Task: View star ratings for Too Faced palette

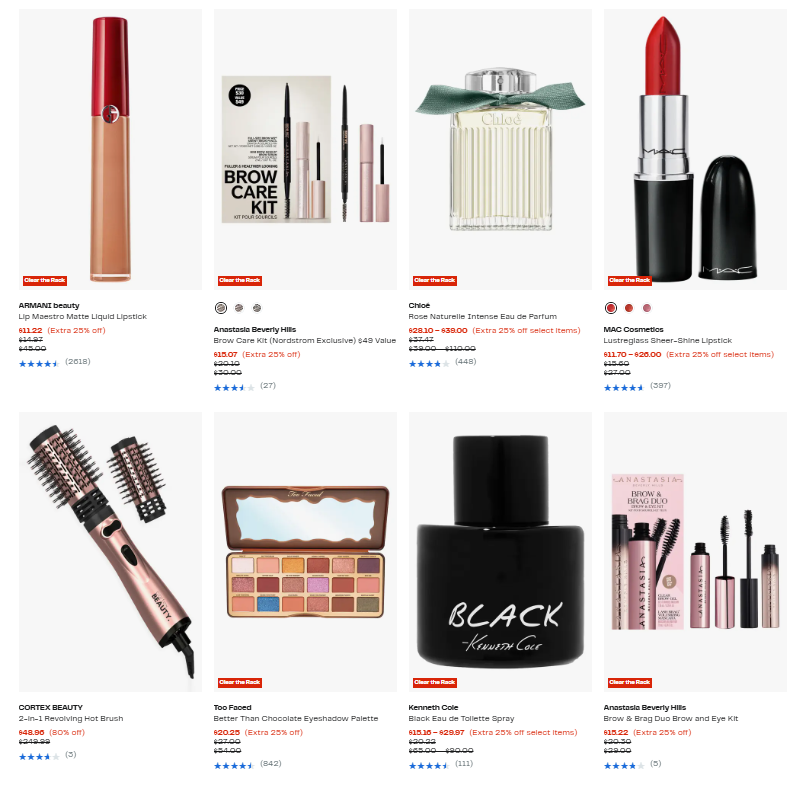Action: pos(234,766)
